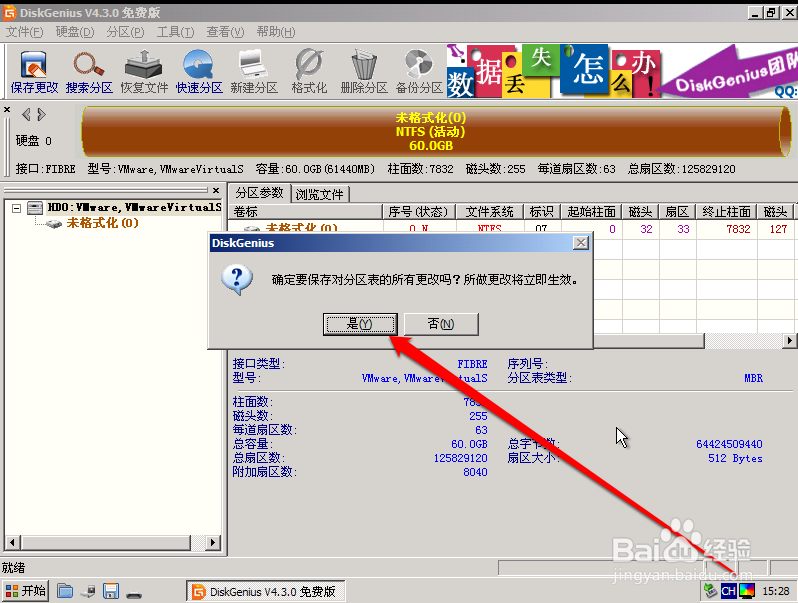Click the 512 Bytes sector size value
Screen dimensions: 798x603
735,458
